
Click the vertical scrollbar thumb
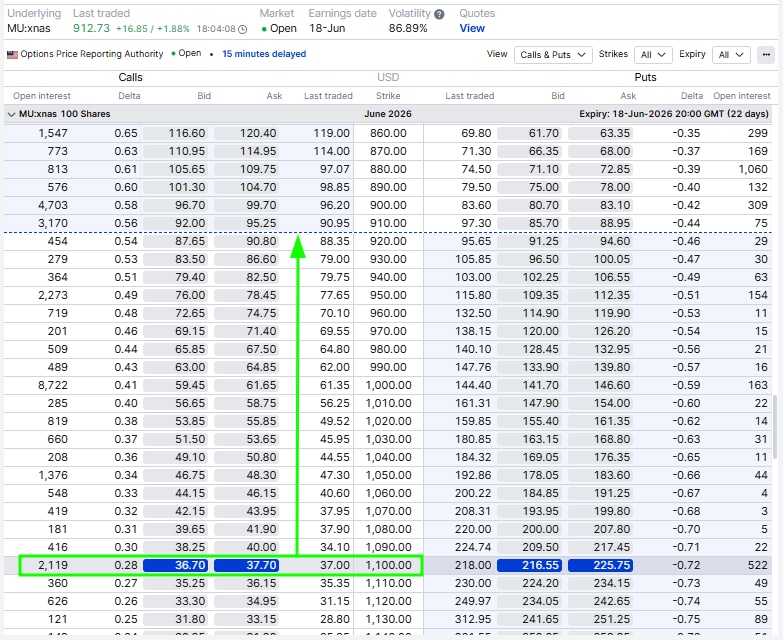pyautogui.click(x=775, y=427)
